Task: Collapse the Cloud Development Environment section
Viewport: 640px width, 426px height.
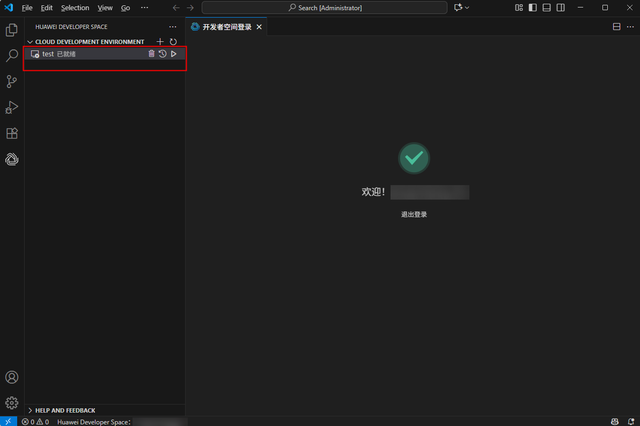Action: coord(30,41)
